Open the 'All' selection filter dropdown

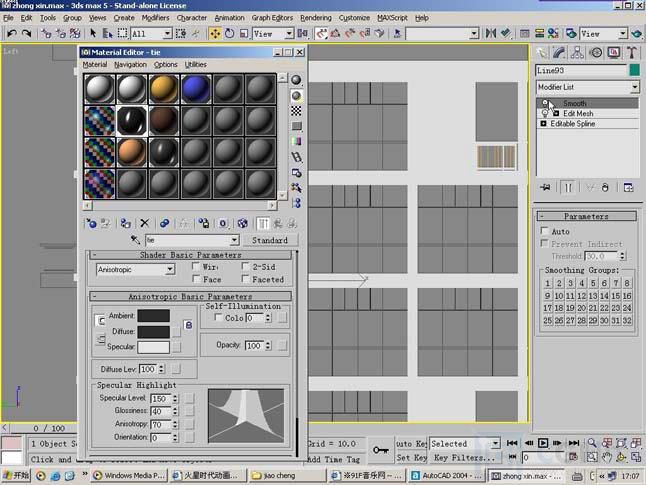coord(167,34)
